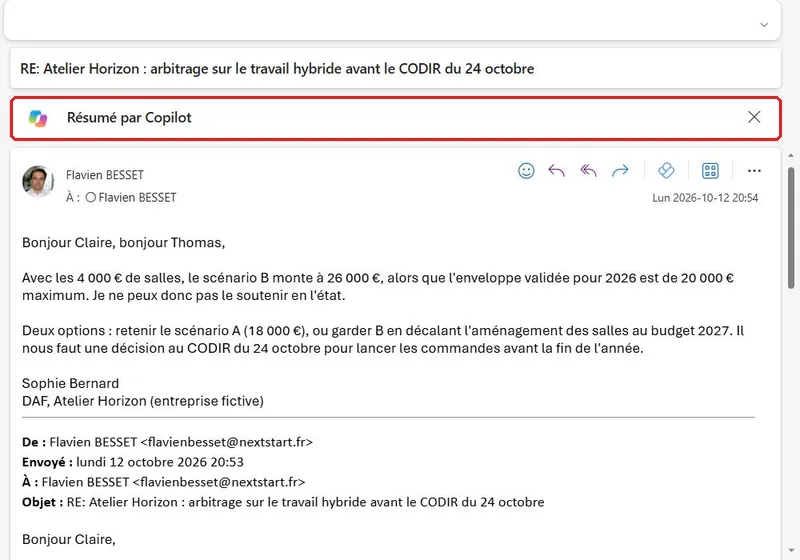The height and width of the screenshot is (560, 800).
Task: React to the message with the smiley icon
Action: [526, 171]
